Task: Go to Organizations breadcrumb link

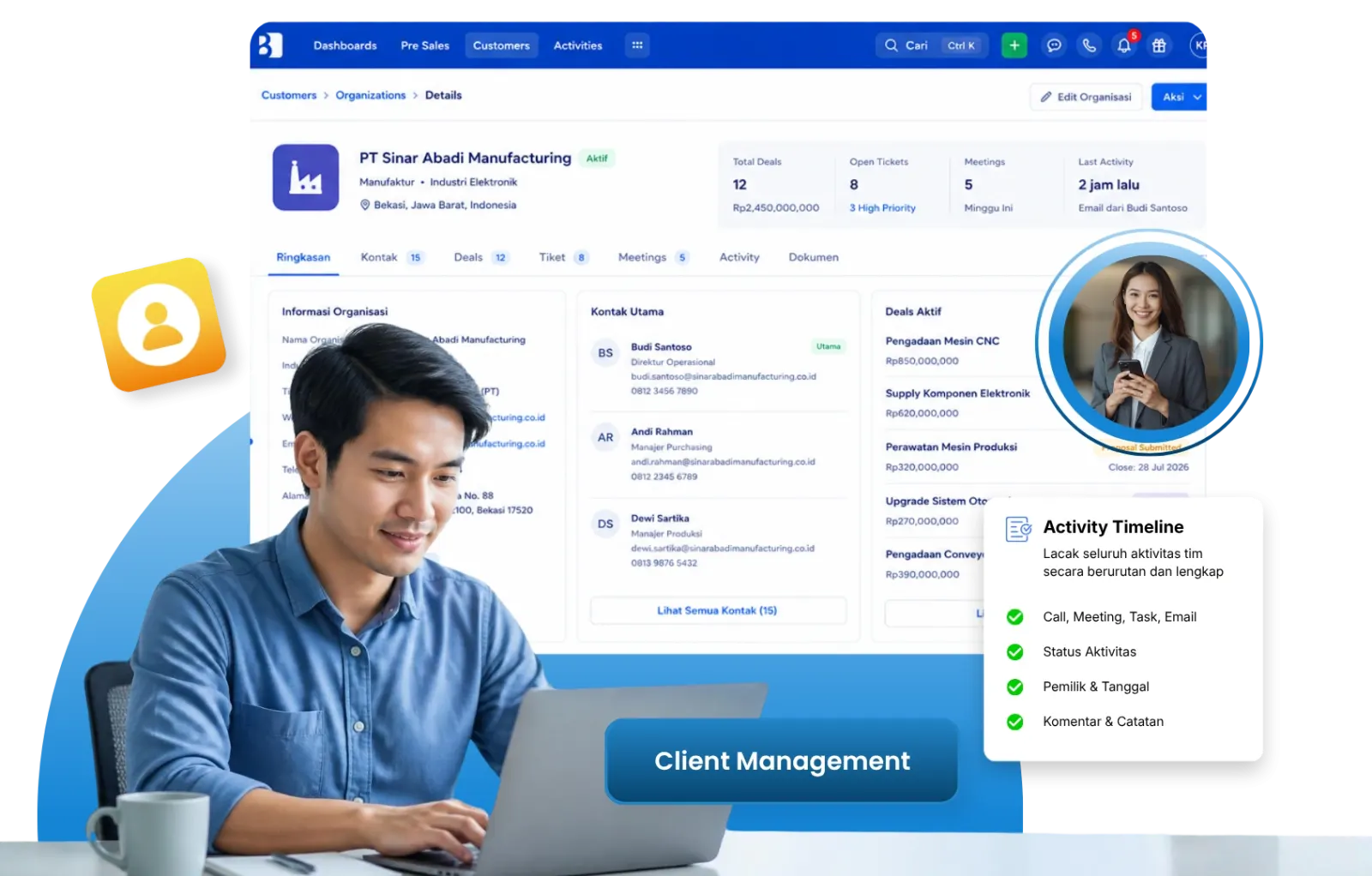Action: pos(370,95)
